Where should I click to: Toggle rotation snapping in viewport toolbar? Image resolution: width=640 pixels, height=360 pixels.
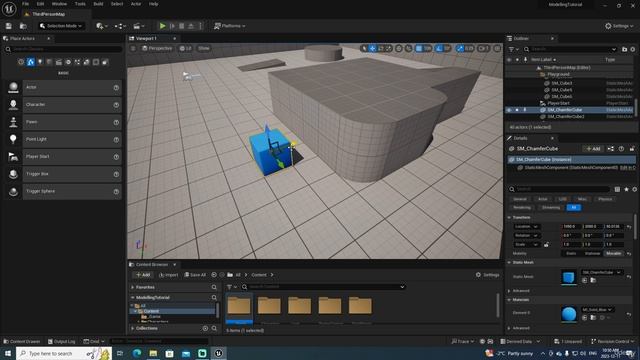[439, 48]
